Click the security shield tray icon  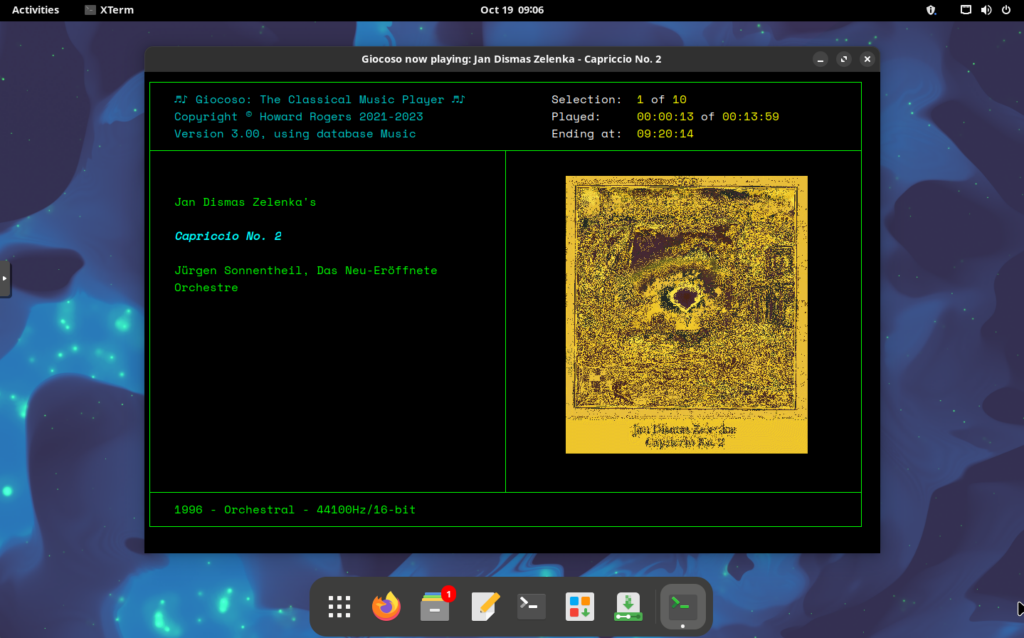coord(931,10)
